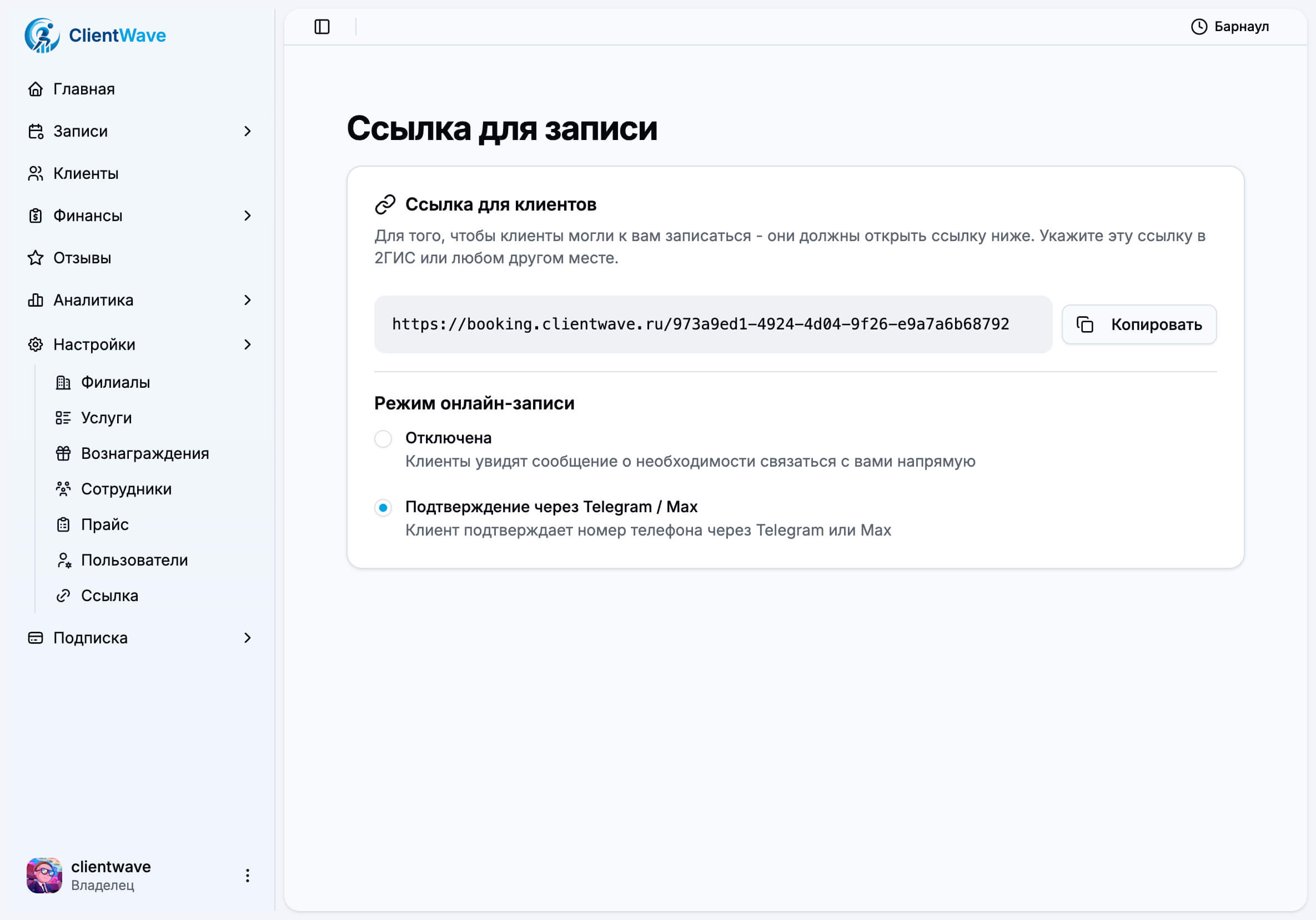
Task: Select the Отзывы star icon
Action: (x=36, y=258)
